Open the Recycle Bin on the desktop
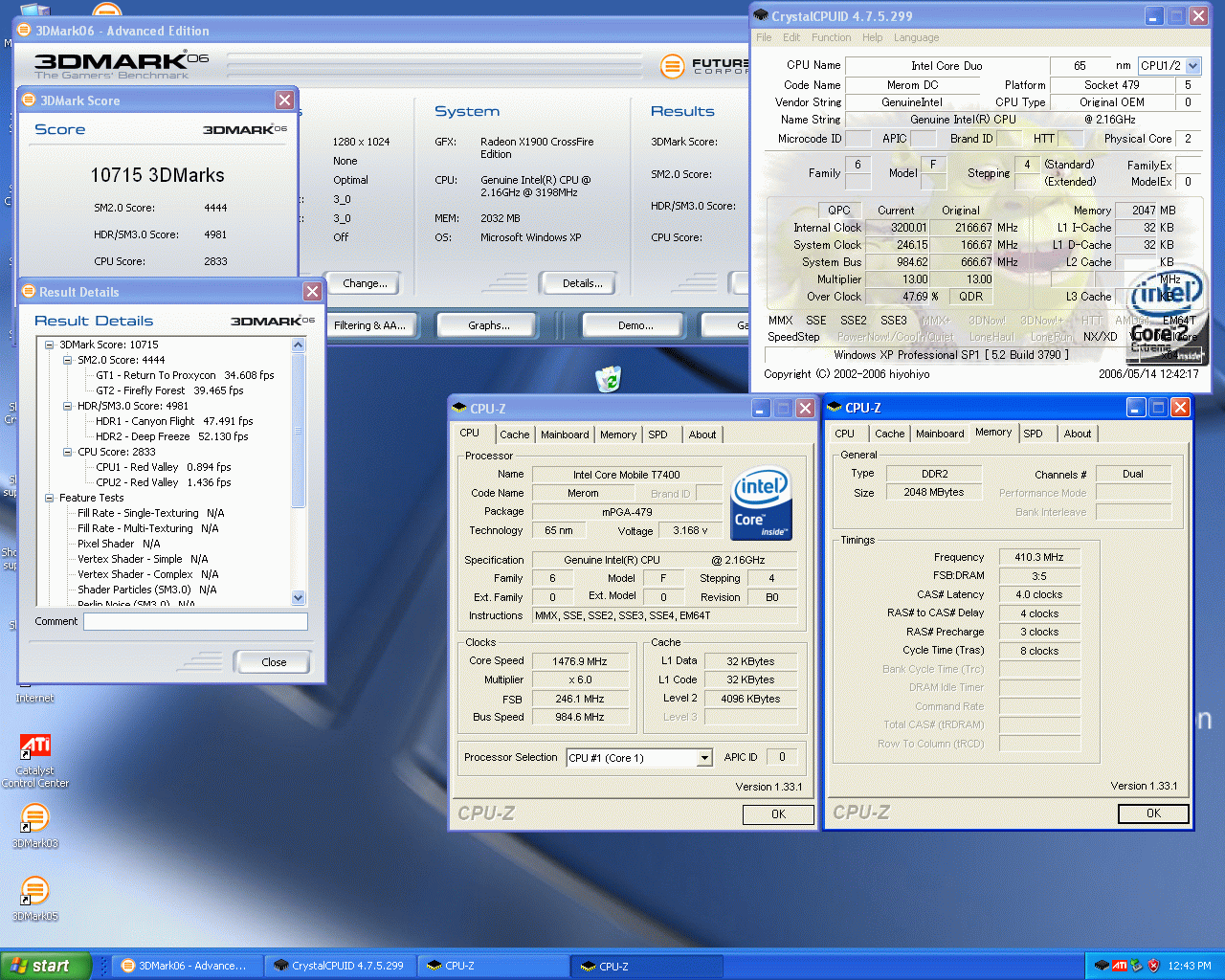 tap(609, 379)
